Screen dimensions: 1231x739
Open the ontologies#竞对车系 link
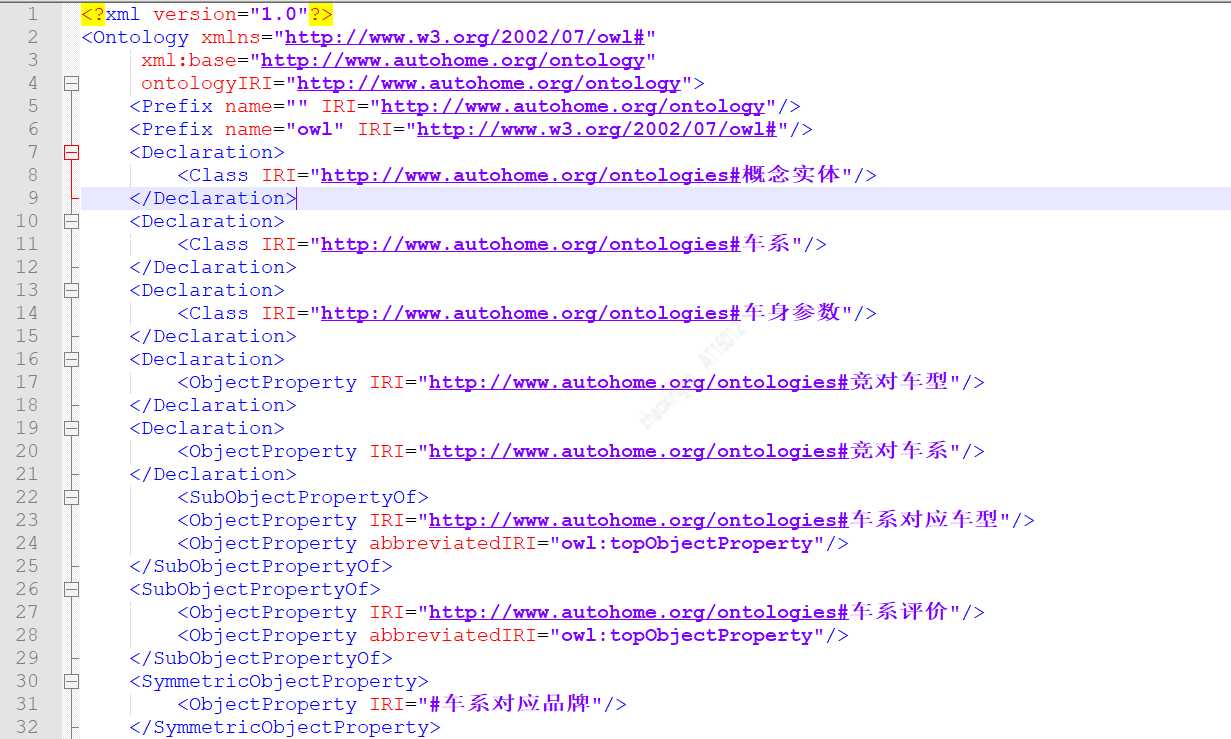tap(688, 452)
